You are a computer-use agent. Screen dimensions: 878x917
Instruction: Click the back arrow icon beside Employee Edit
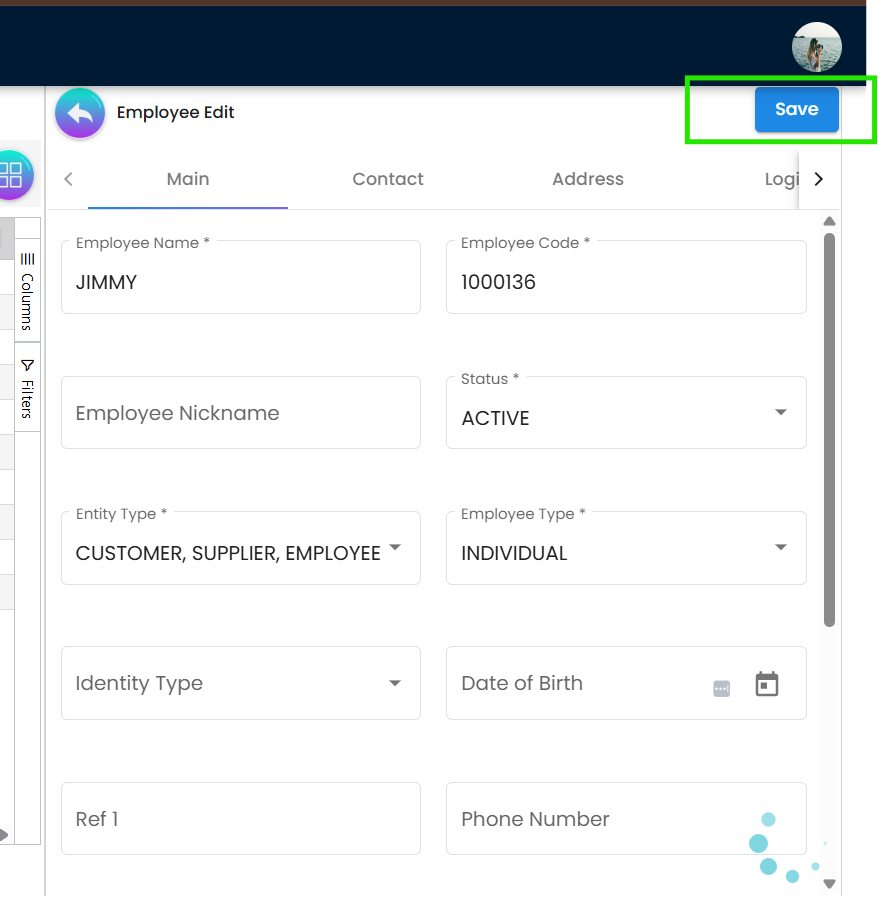(x=80, y=113)
